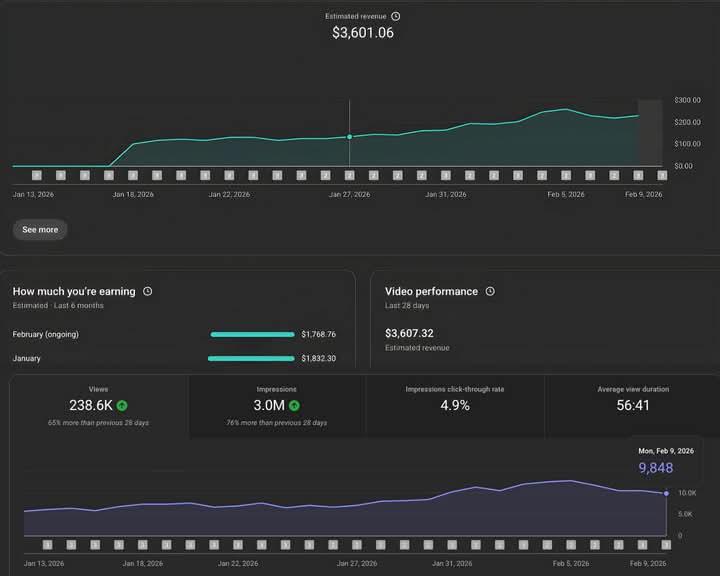This screenshot has height=576, width=720.
Task: Select the Views metric tab
Action: pyautogui.click(x=98, y=407)
